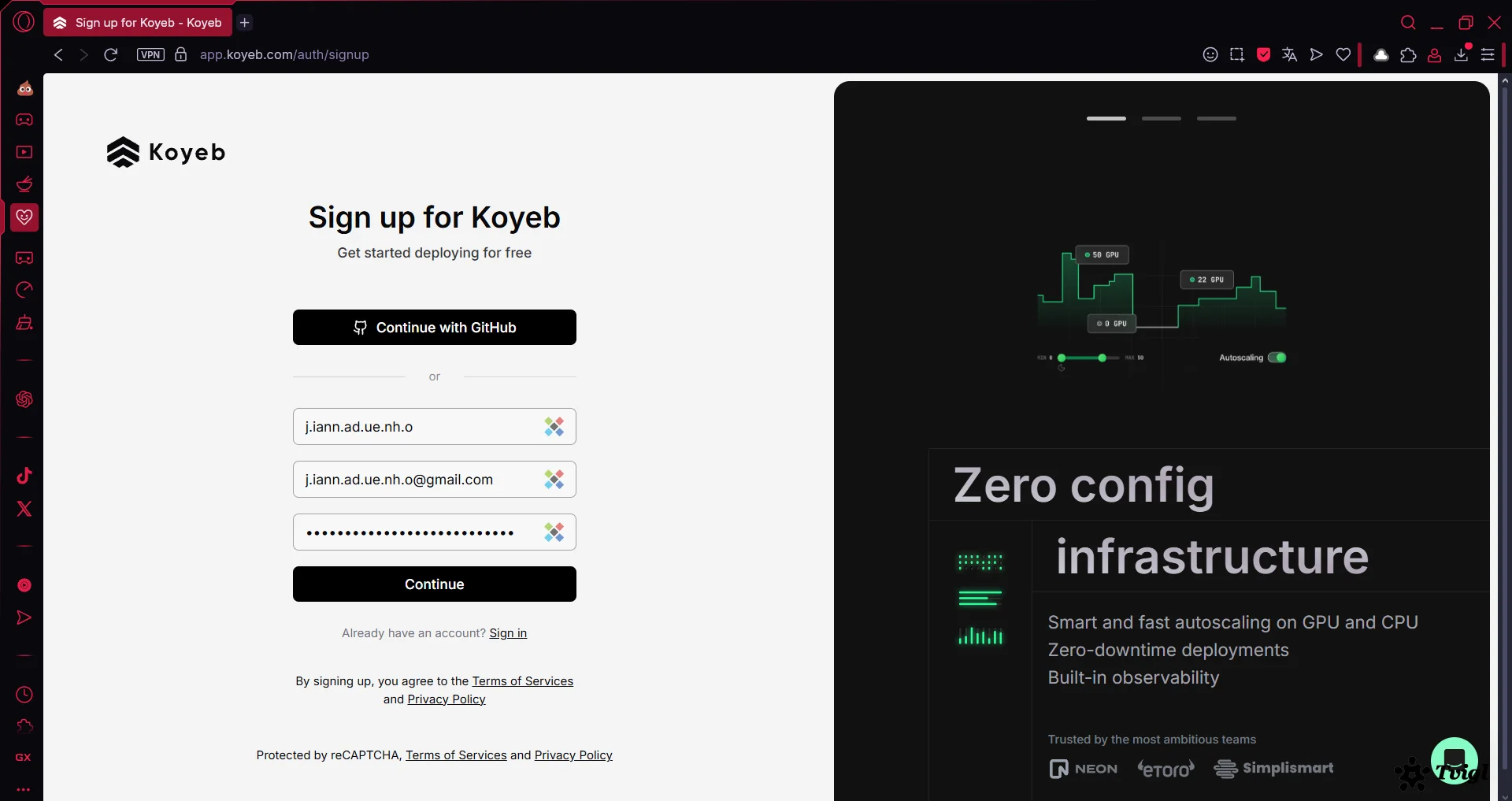Click the email address input field
Image resolution: width=1512 pixels, height=801 pixels.
click(435, 479)
